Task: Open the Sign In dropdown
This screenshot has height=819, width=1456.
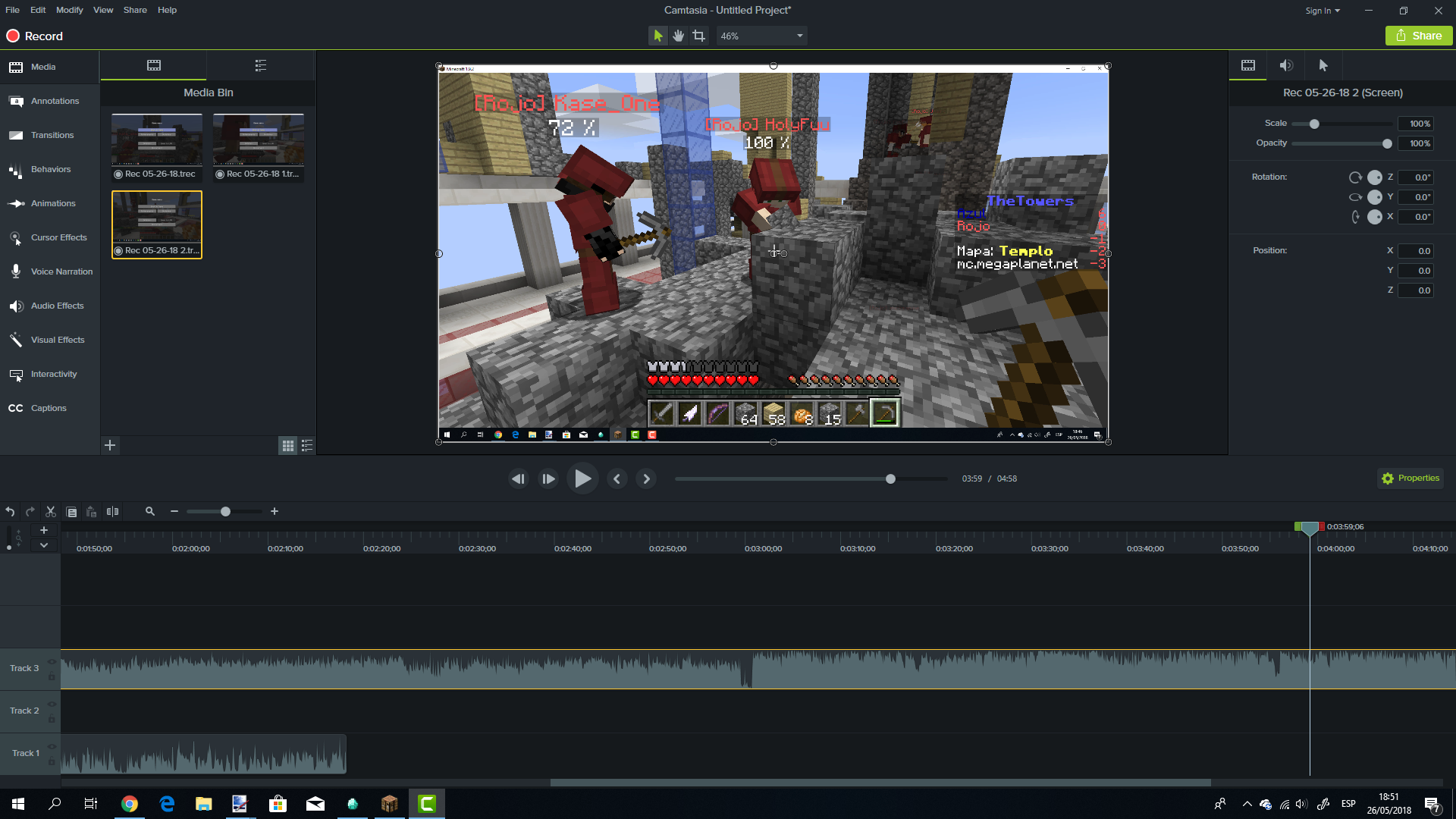Action: pos(1323,11)
